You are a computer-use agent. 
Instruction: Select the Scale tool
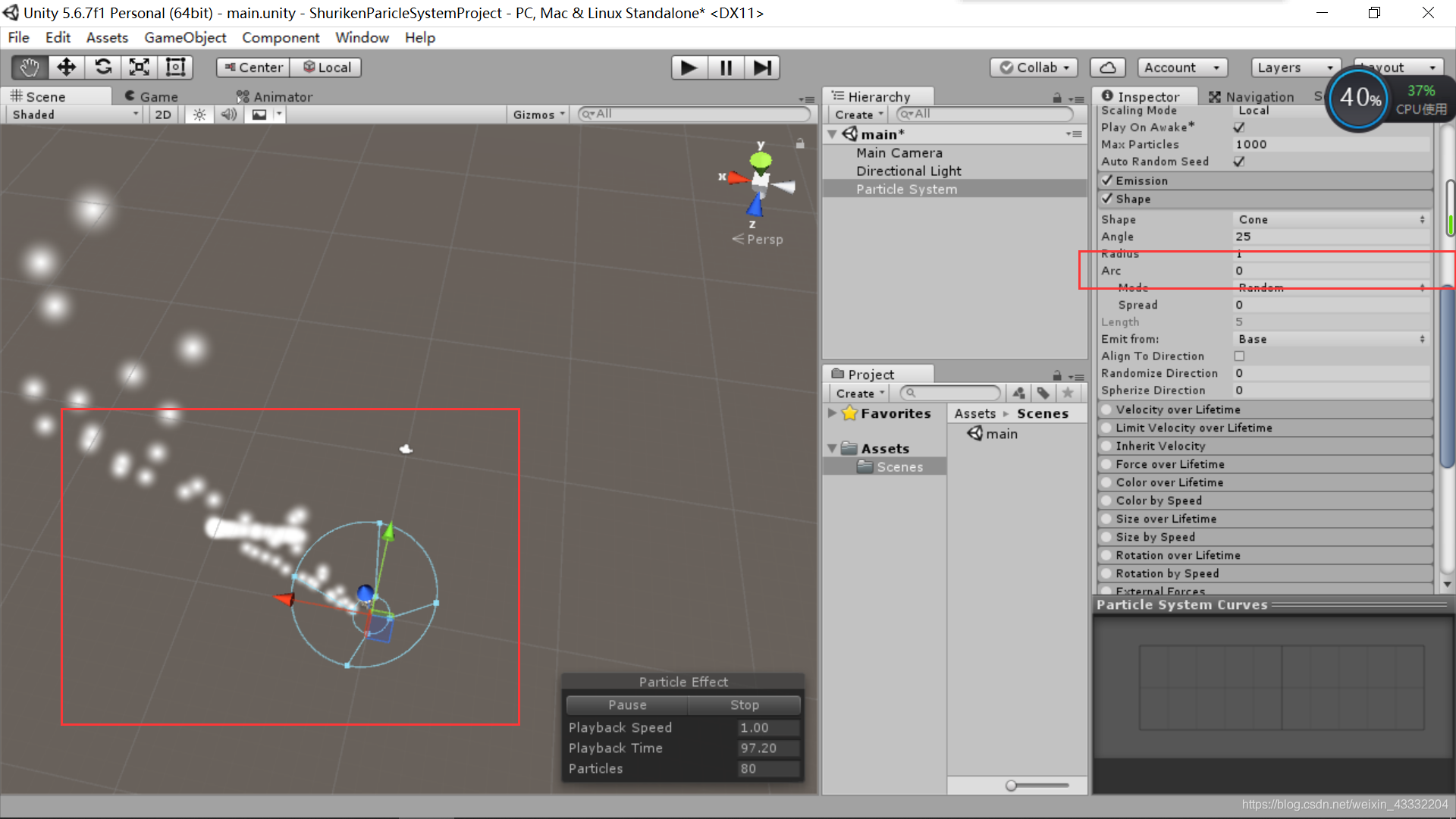139,67
